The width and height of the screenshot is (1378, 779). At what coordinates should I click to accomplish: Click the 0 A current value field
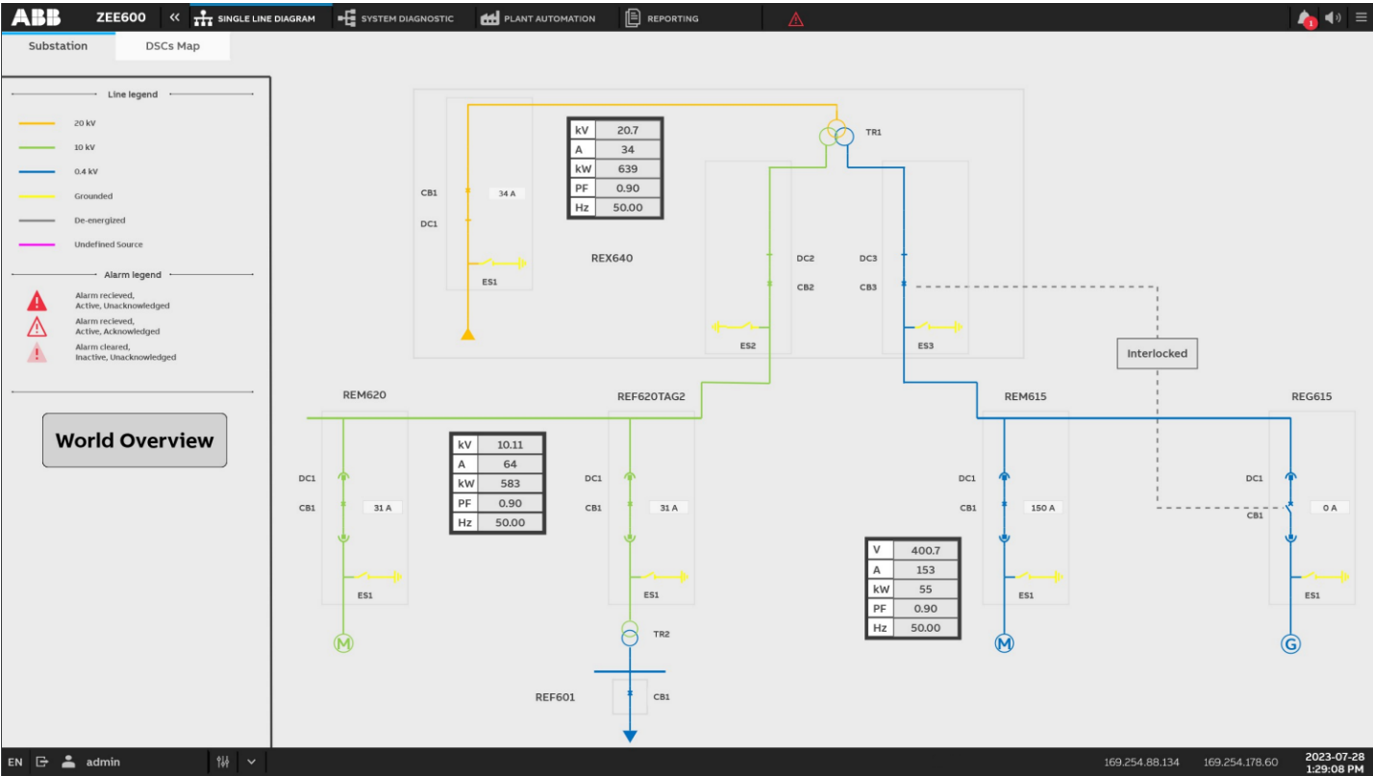(1329, 508)
